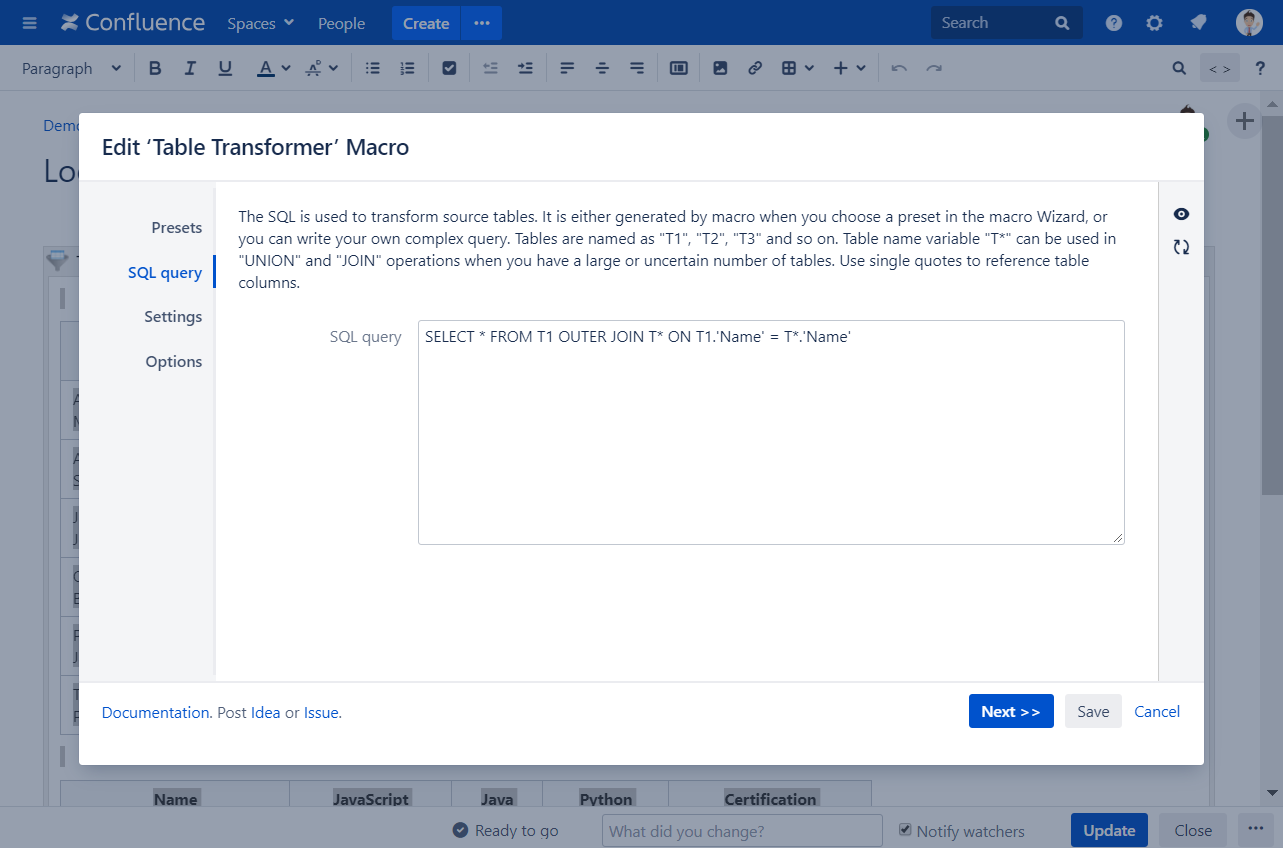This screenshot has height=848, width=1283.
Task: Switch to the Presets tab
Action: click(176, 228)
